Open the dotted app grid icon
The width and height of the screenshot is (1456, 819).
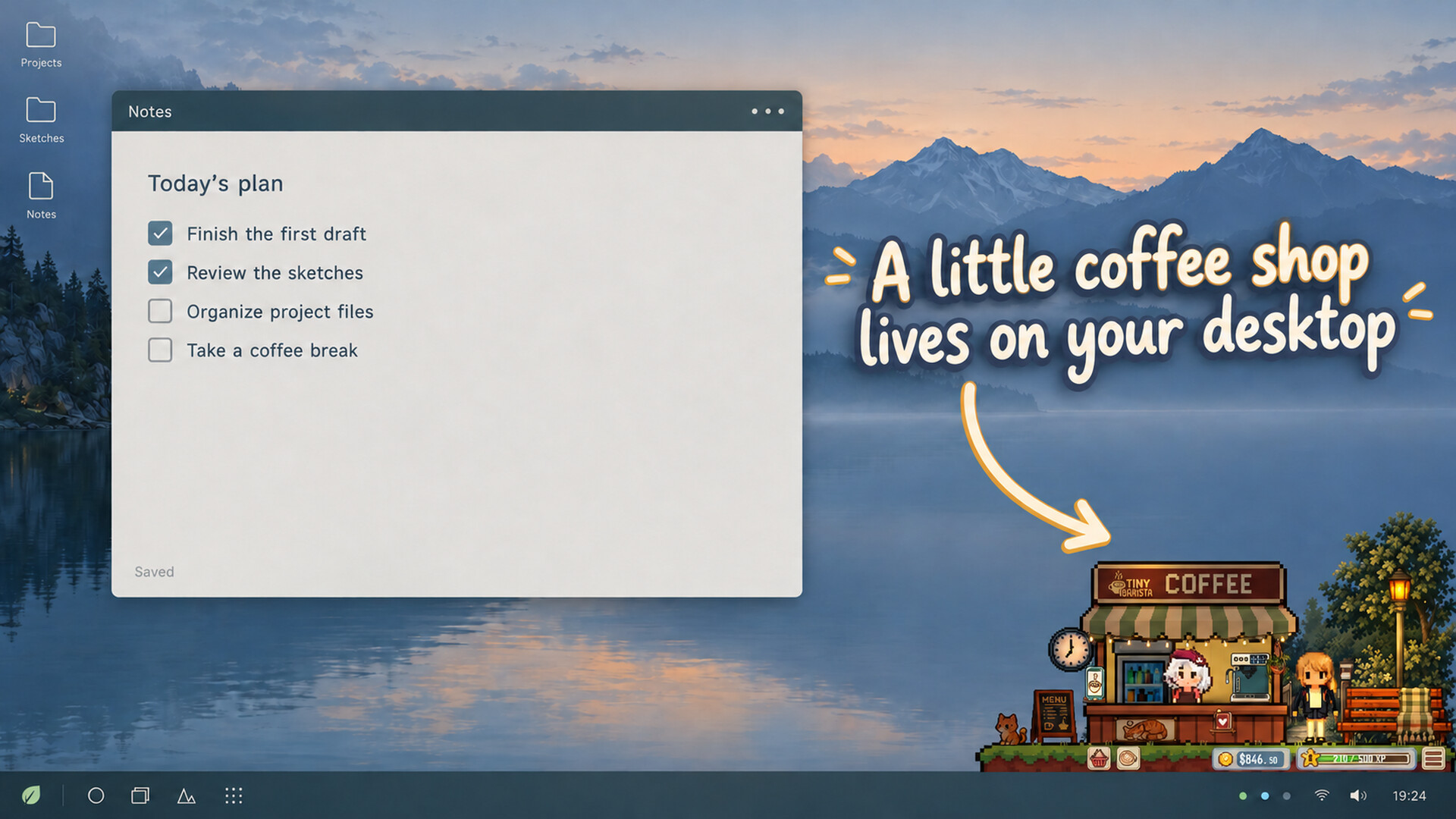point(234,795)
